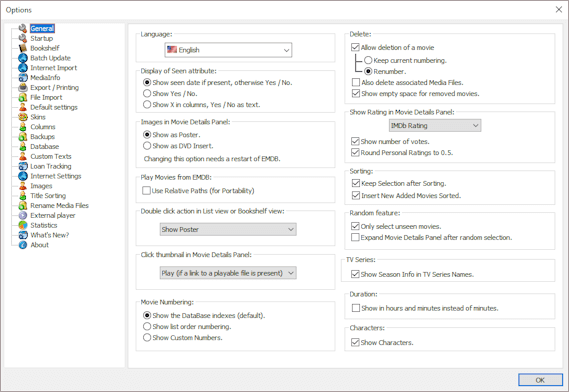The width and height of the screenshot is (569, 392).
Task: Select the Batch Update globe icon
Action: tap(23, 58)
